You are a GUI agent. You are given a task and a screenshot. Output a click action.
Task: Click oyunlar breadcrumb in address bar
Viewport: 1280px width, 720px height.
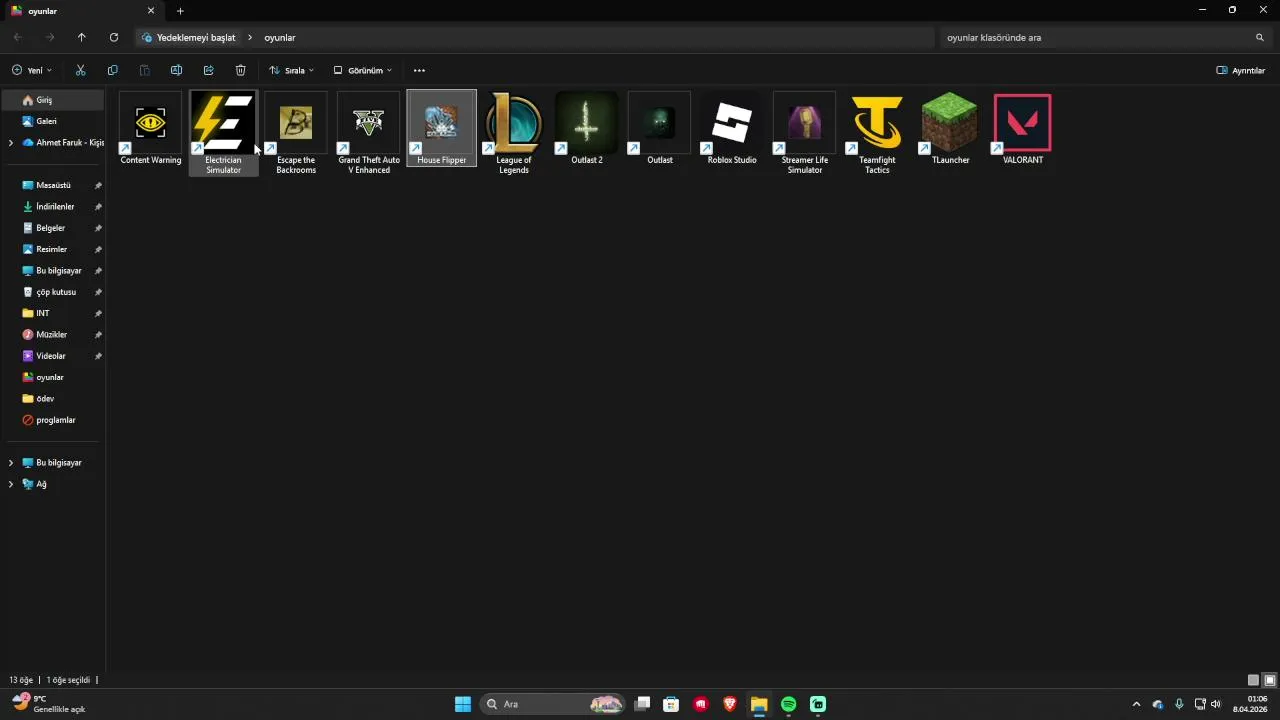(280, 37)
